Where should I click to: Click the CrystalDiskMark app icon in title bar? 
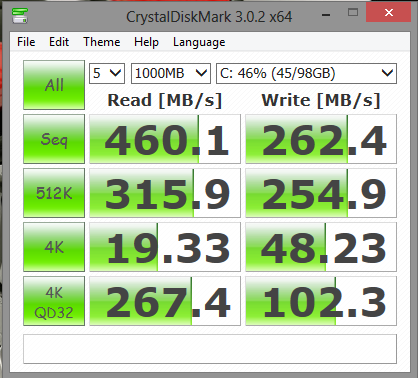[20, 15]
